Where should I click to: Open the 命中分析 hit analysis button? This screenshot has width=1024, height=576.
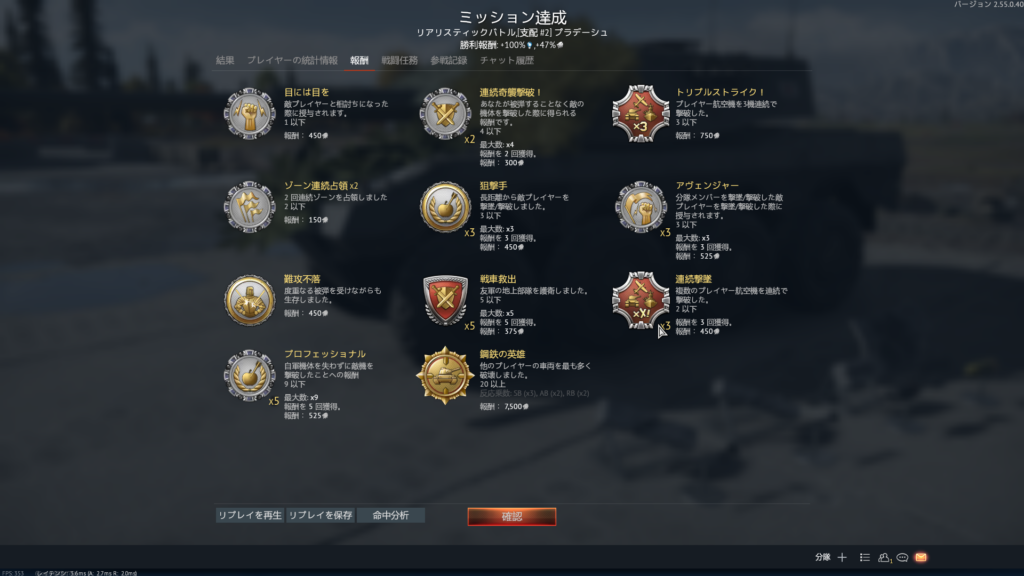click(x=391, y=515)
